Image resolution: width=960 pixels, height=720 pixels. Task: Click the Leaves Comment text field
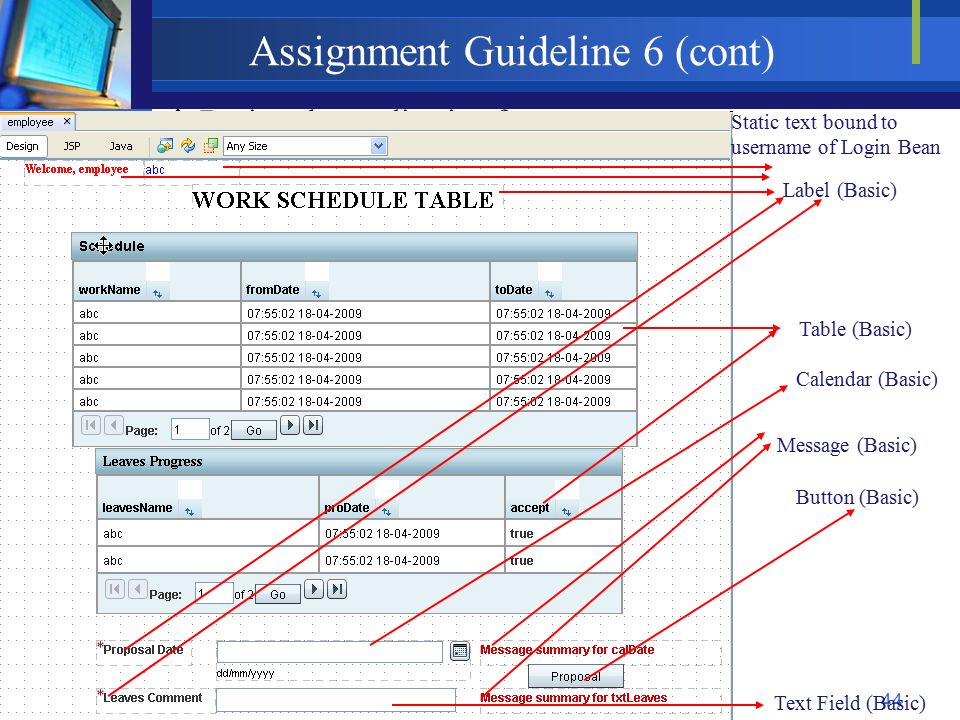[x=336, y=699]
